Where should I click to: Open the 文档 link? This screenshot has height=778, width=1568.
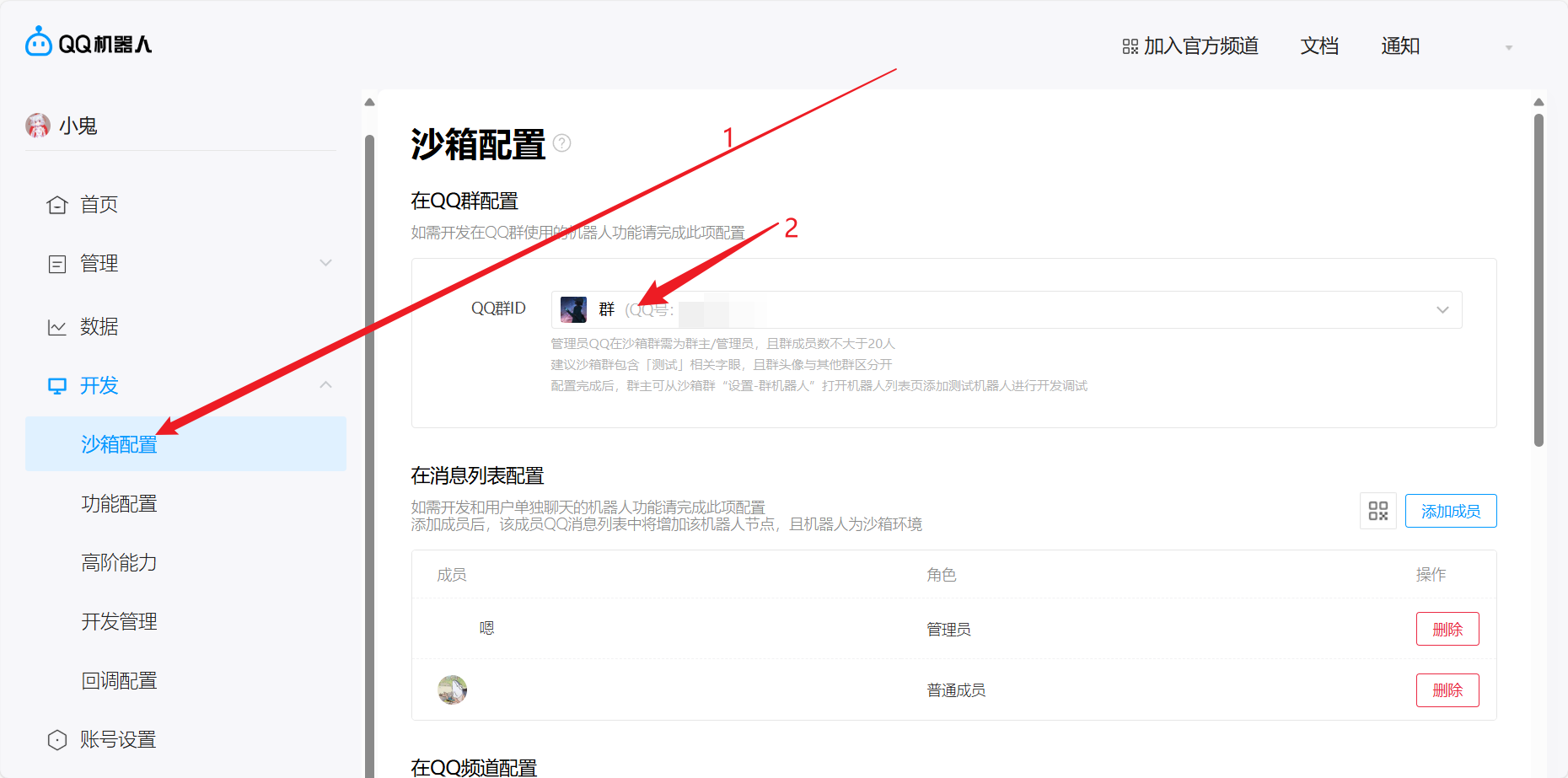click(x=1319, y=46)
